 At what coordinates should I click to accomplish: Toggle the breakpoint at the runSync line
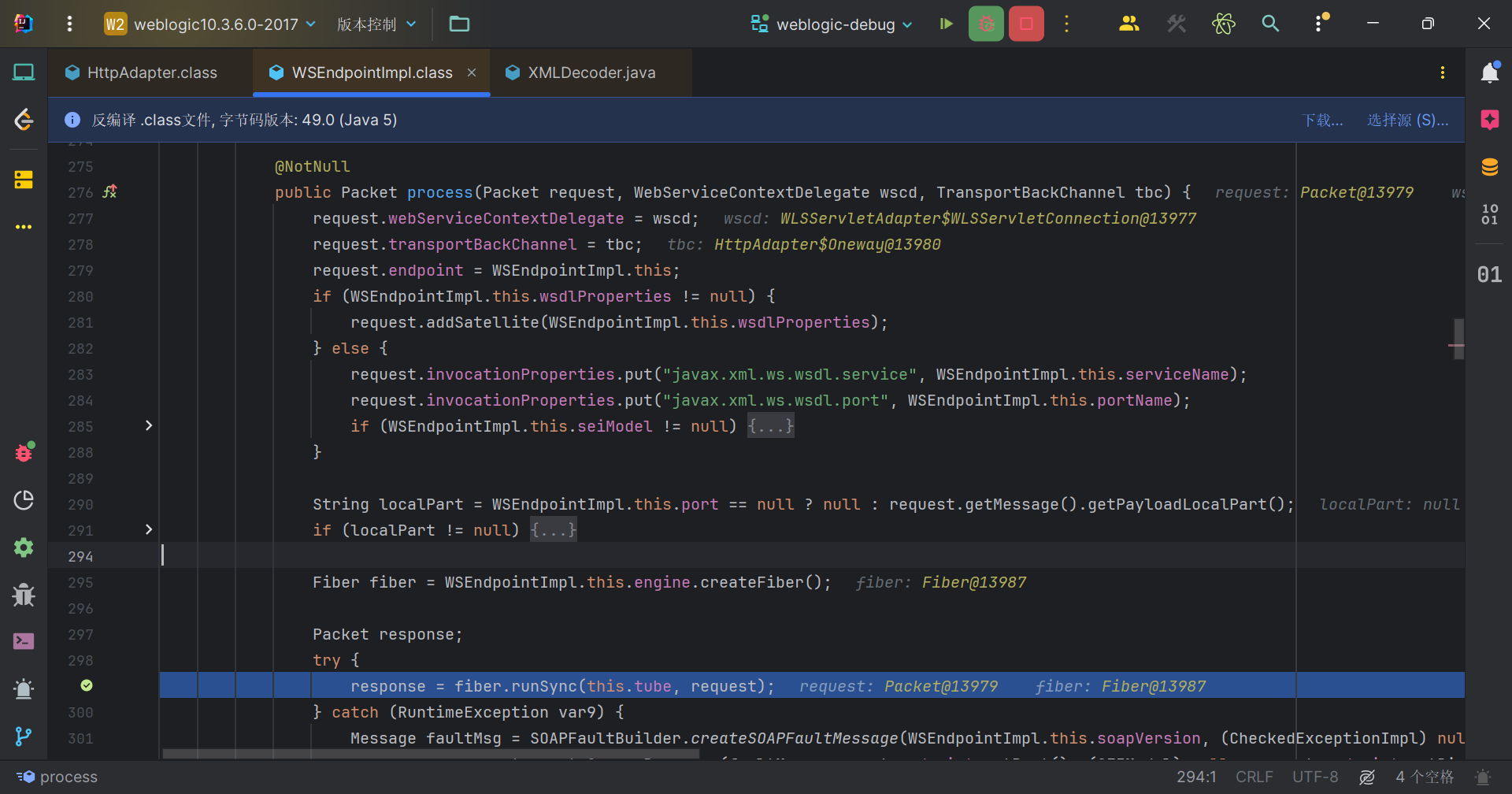(87, 685)
